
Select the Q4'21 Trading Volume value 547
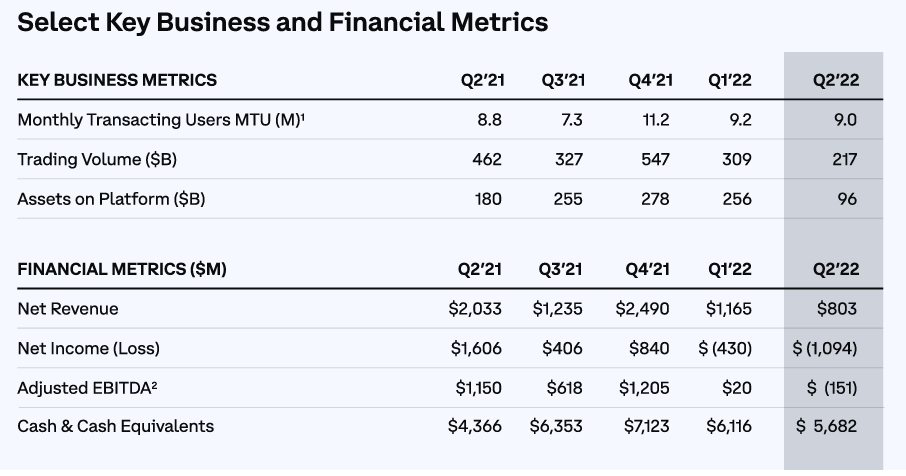tap(655, 159)
